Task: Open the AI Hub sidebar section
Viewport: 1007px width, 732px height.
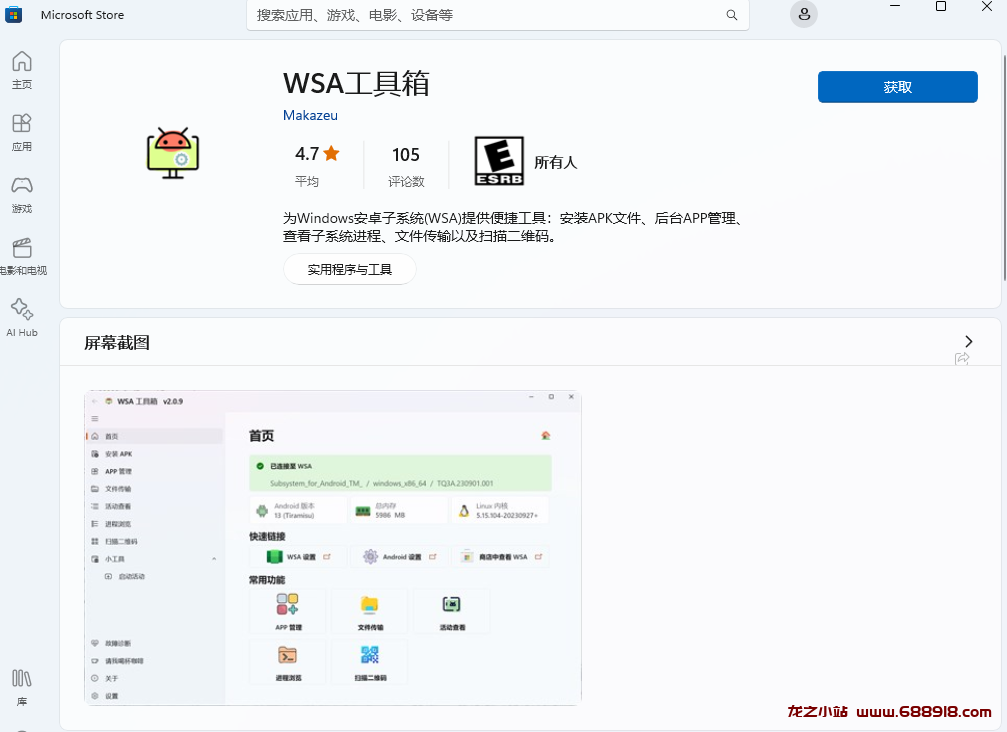Action: tap(22, 318)
